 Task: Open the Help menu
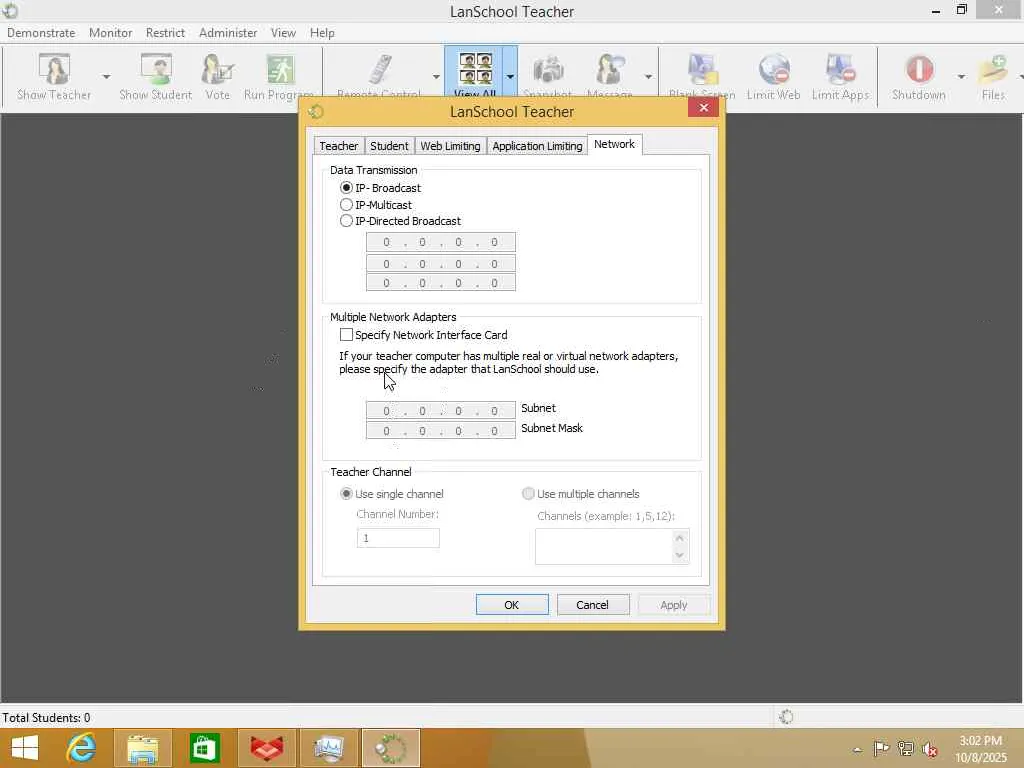click(322, 33)
